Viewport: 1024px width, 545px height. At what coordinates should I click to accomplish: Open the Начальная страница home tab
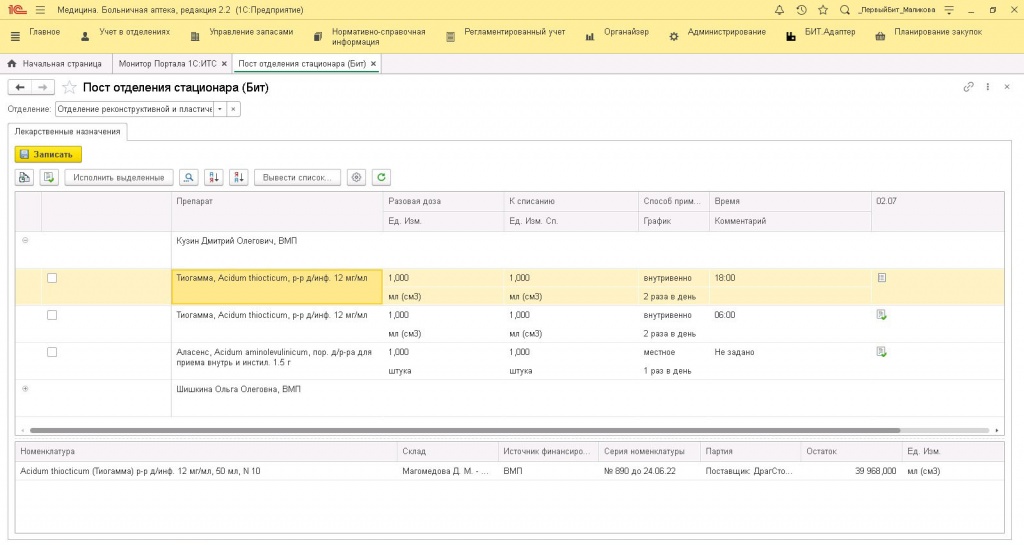pos(56,64)
